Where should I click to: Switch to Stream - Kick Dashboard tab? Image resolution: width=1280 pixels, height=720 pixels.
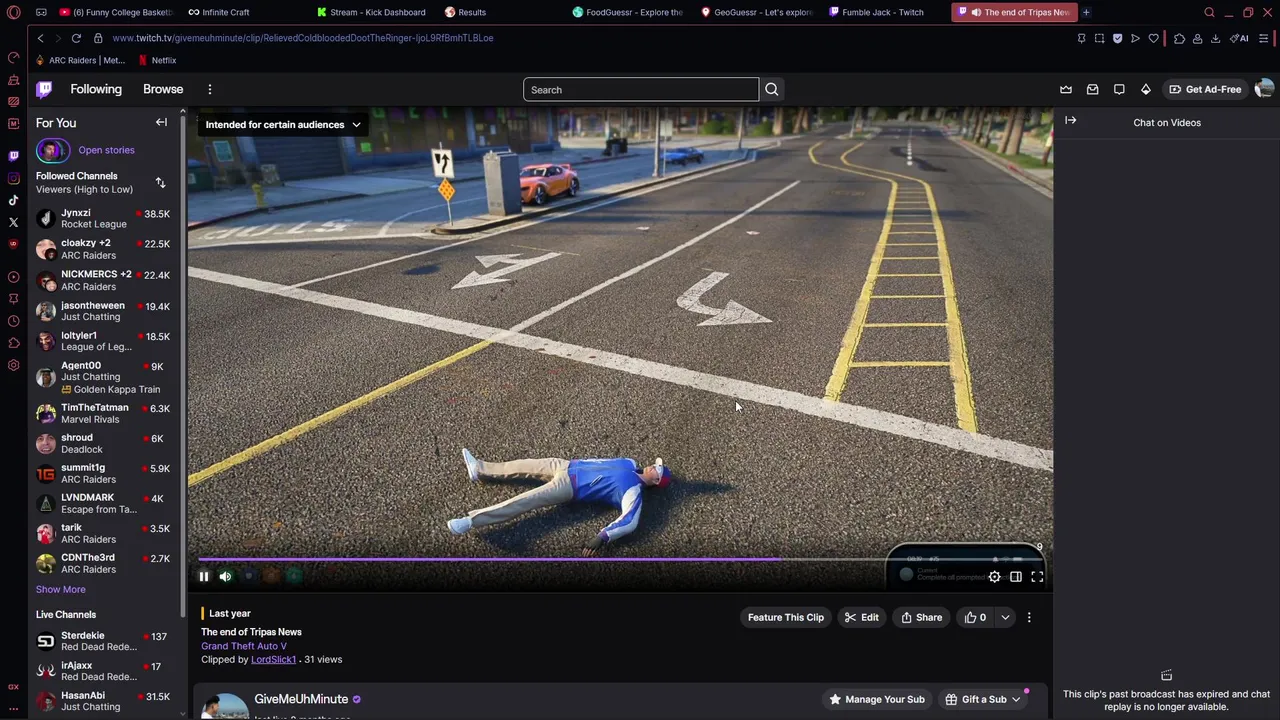coord(372,12)
